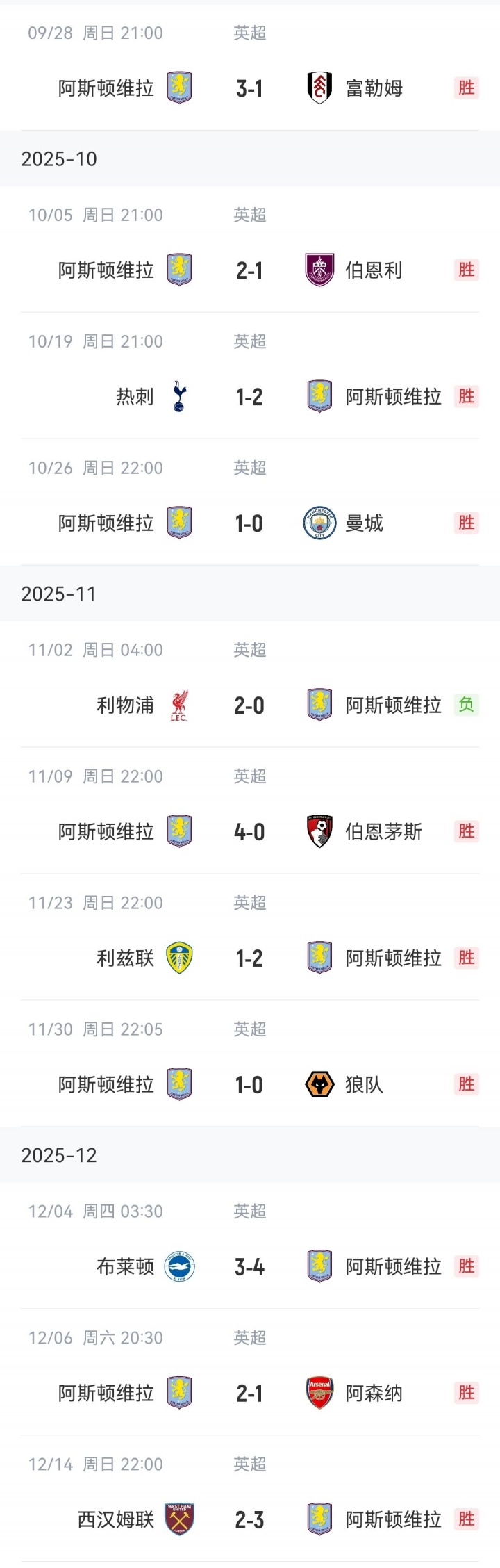Click the Burnley club crest
The height and width of the screenshot is (1568, 500).
click(x=319, y=270)
